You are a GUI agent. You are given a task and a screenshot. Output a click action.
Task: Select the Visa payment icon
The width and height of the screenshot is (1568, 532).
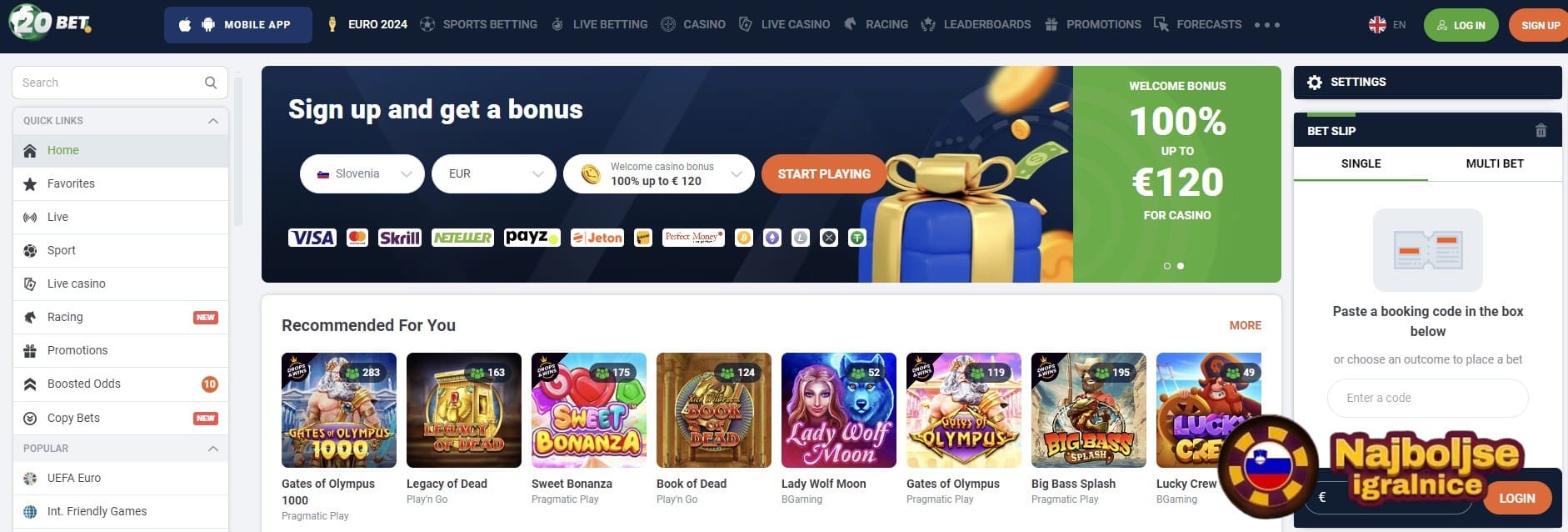312,238
